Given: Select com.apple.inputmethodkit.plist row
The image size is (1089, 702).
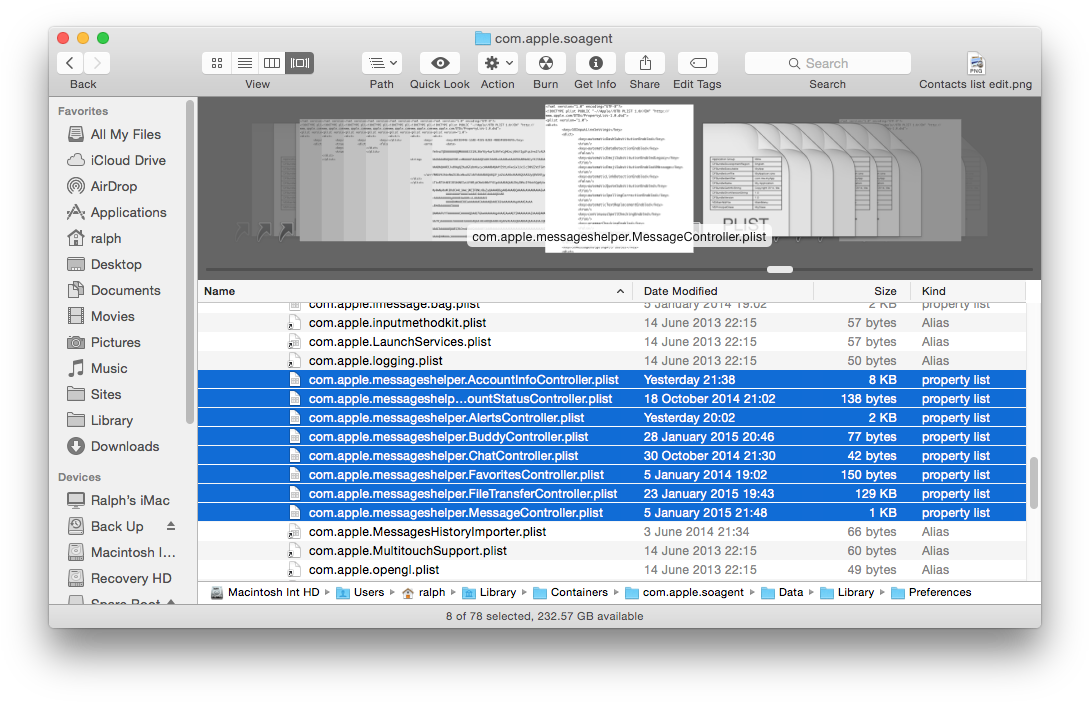Looking at the screenshot, I should tap(611, 323).
